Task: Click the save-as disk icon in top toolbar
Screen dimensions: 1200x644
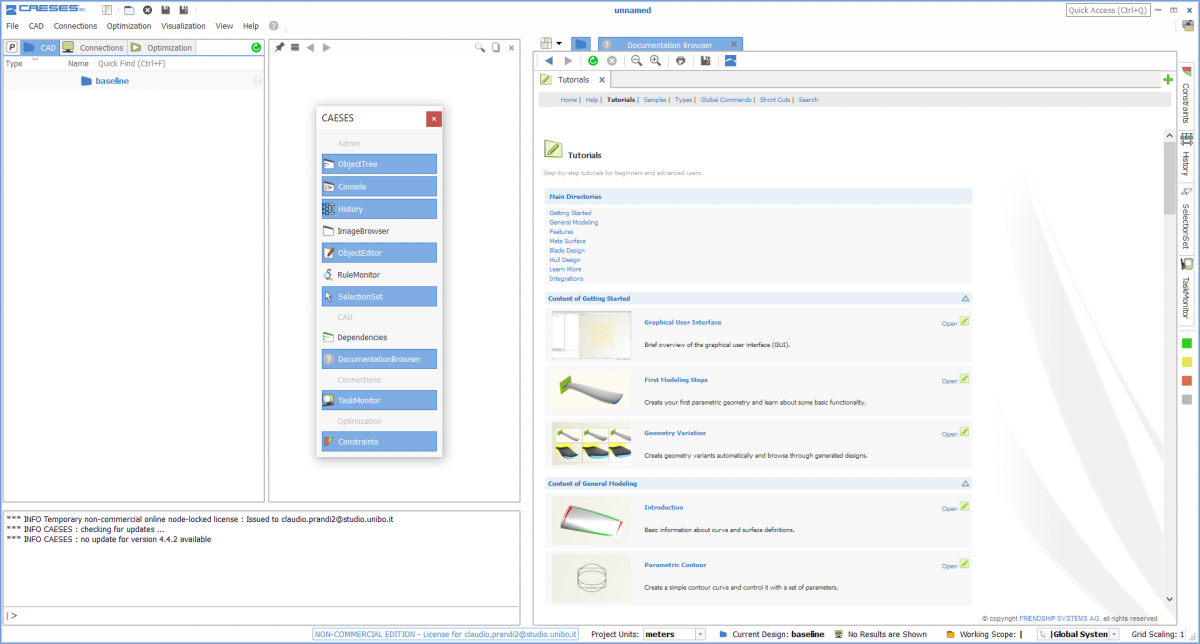Action: [183, 10]
